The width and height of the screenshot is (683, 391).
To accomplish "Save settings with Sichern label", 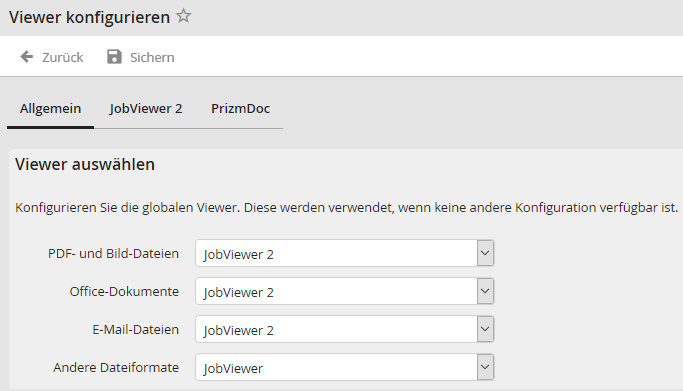I will click(x=152, y=57).
